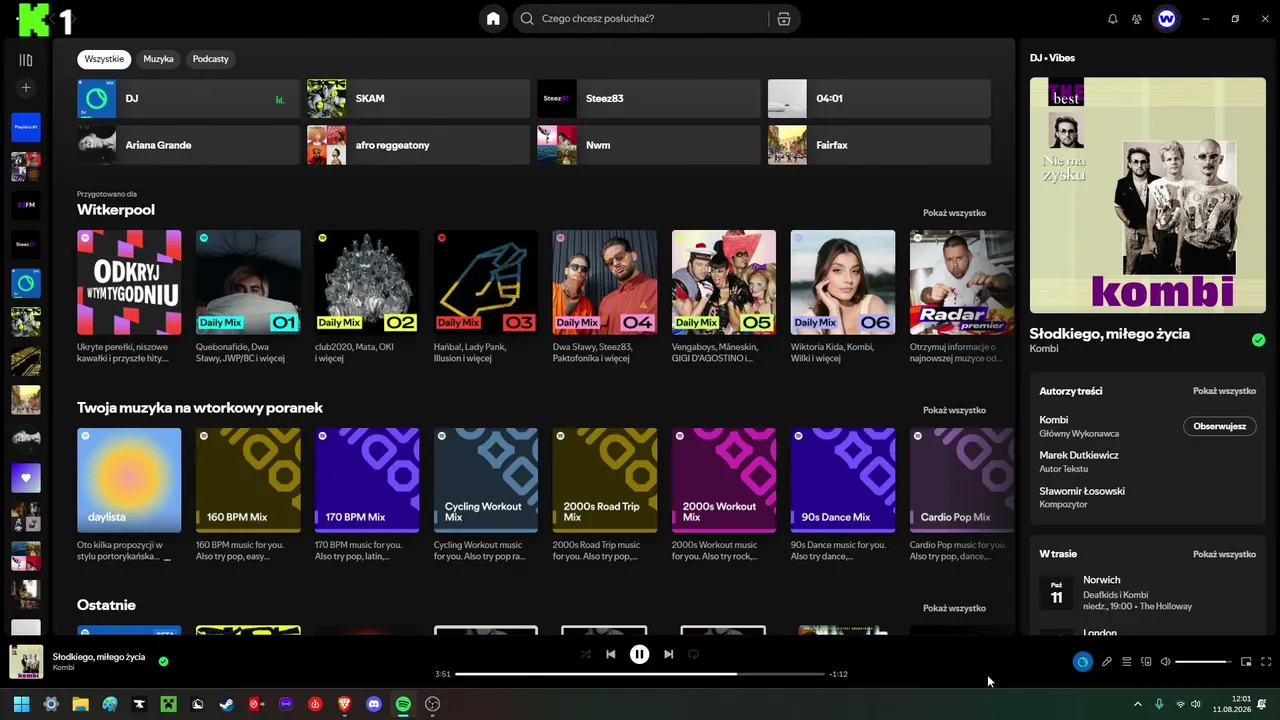Open the SKAM shortcut tile
Screen dimensions: 1280x720
click(x=418, y=99)
